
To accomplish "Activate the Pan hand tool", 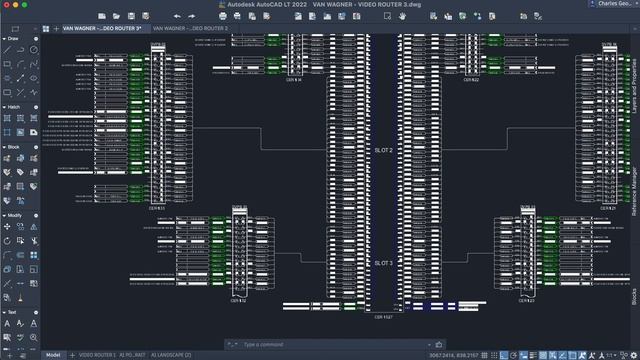I will (x=402, y=16).
